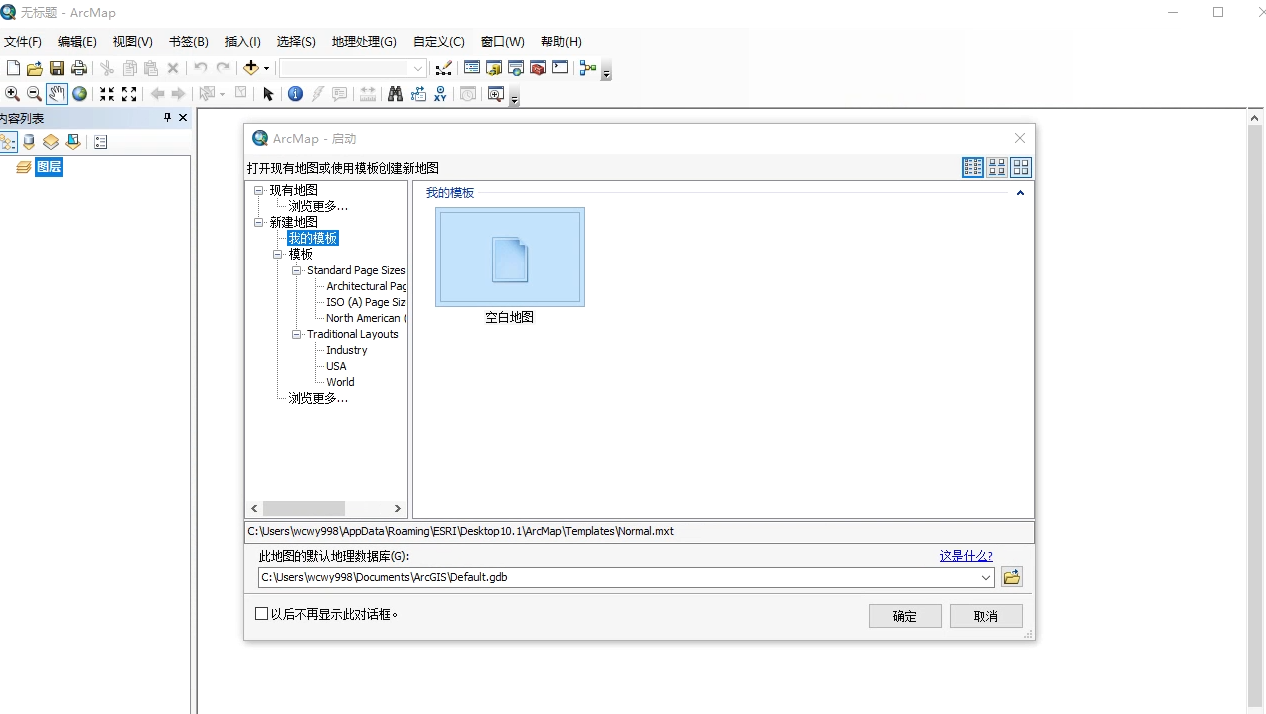Open the 书签(B) menu
The image size is (1266, 714).
pos(189,42)
